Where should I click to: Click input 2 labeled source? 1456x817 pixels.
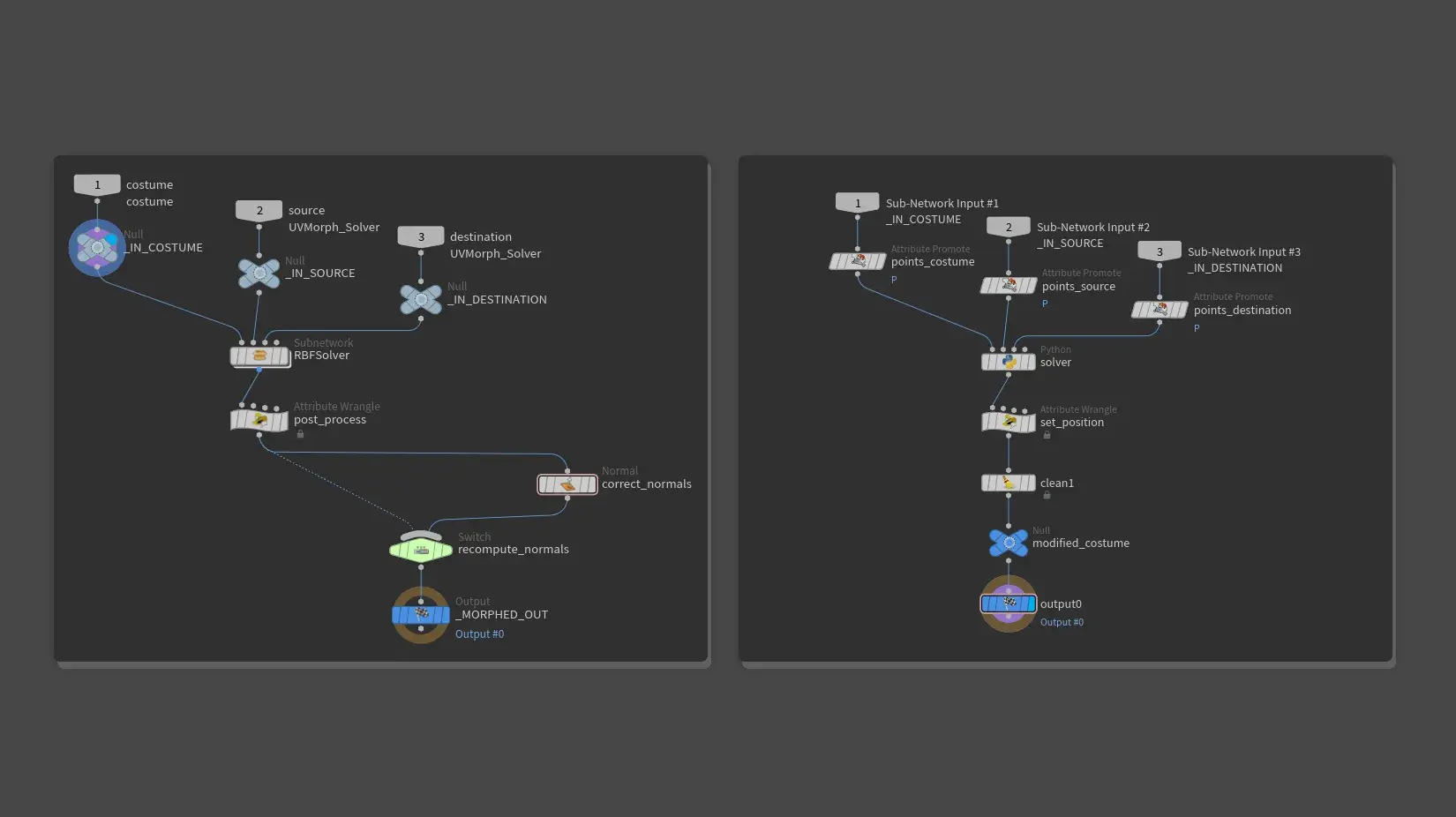tap(259, 210)
